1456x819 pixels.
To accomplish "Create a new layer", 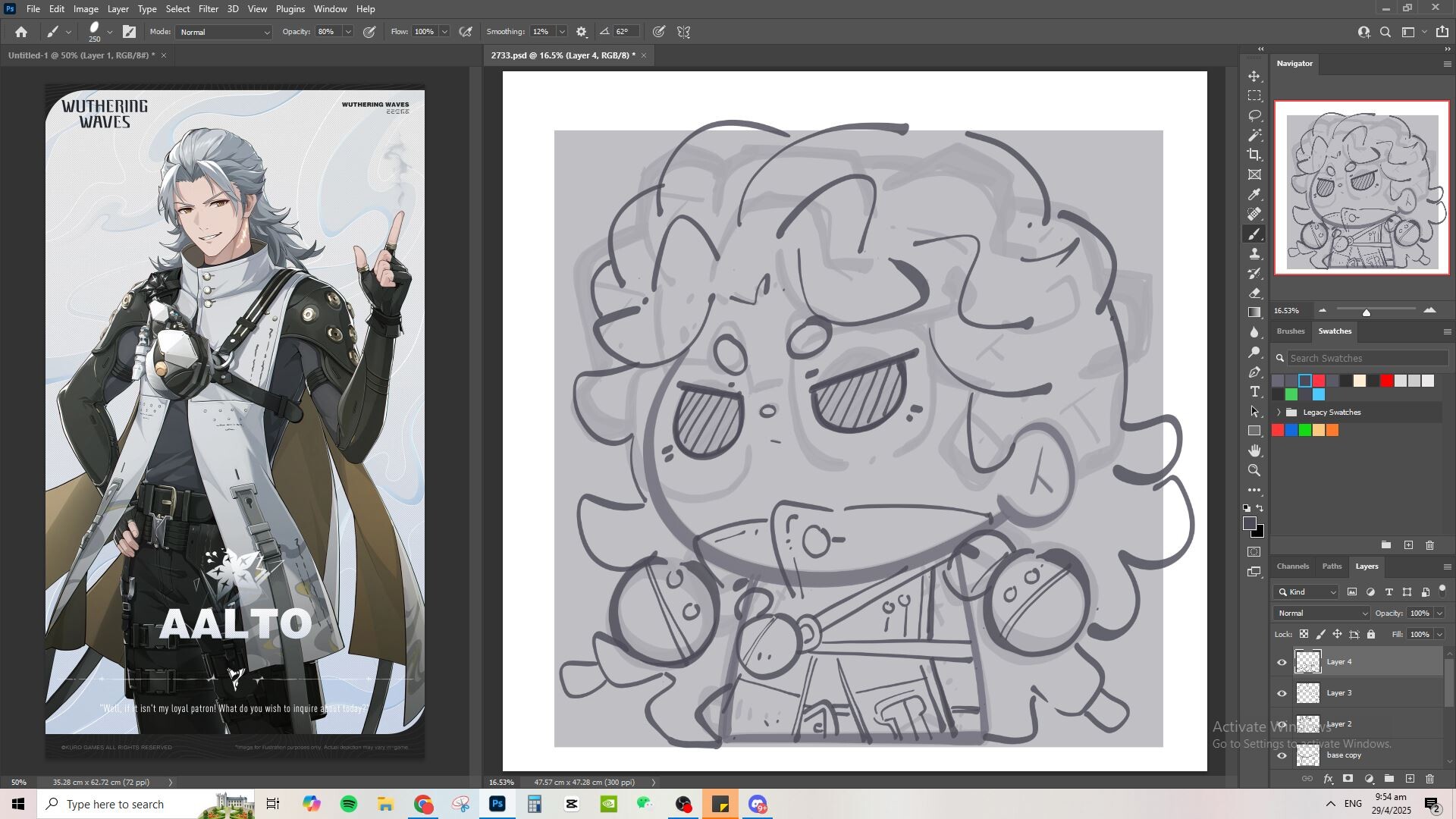I will click(x=1410, y=780).
